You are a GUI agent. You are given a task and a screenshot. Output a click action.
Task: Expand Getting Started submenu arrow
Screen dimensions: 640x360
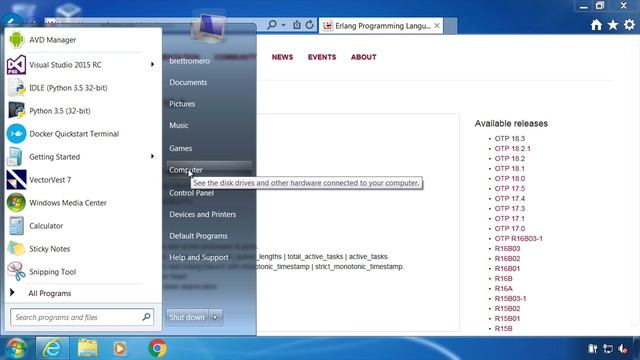point(152,156)
